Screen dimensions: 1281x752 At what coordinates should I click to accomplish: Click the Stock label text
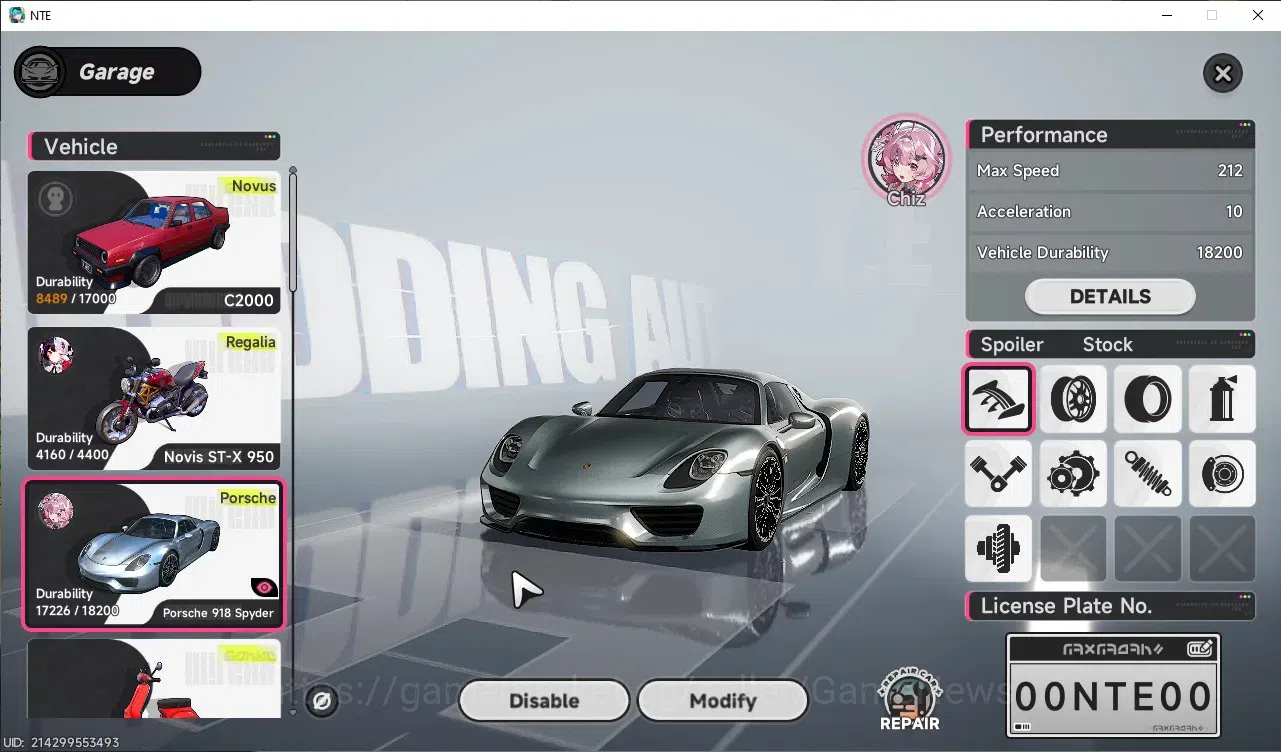(x=1107, y=345)
